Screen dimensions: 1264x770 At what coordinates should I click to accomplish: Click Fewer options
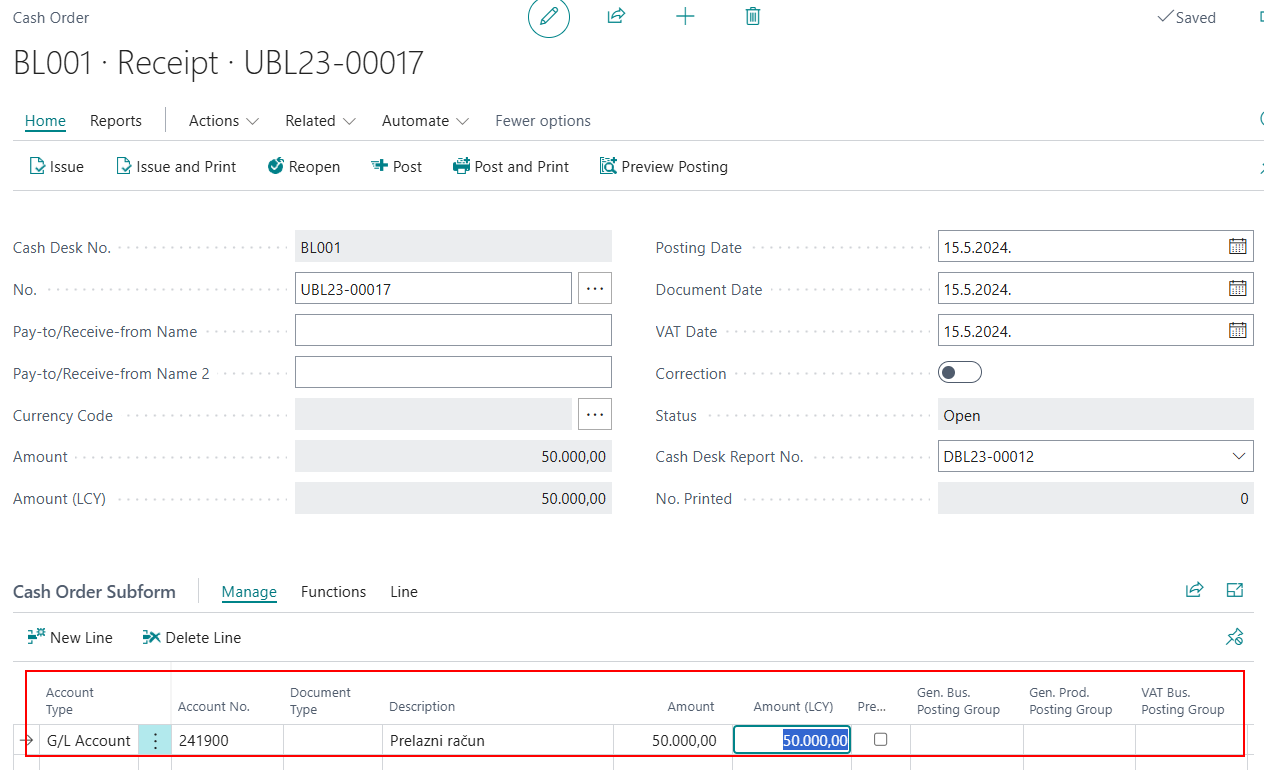coord(543,120)
